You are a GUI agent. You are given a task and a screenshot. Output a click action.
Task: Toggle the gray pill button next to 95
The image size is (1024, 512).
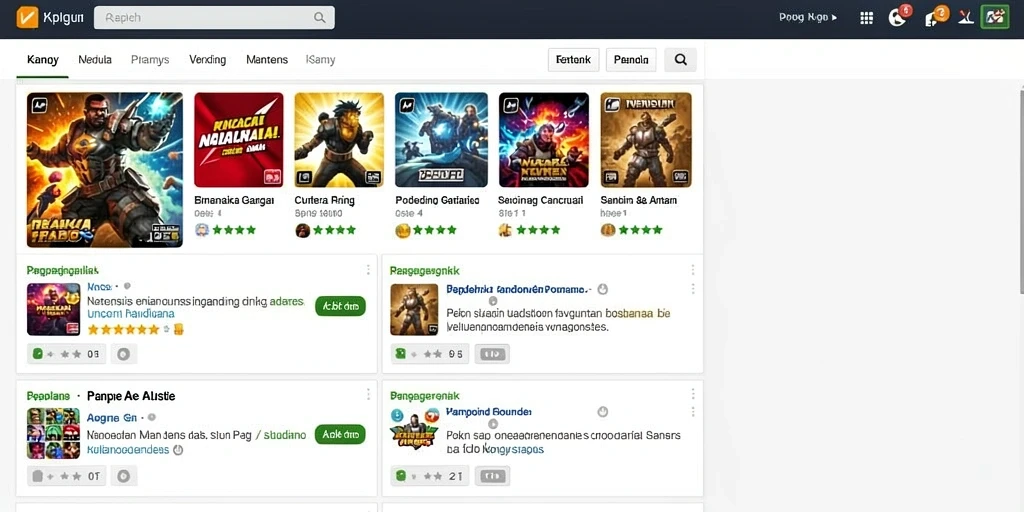tap(492, 354)
